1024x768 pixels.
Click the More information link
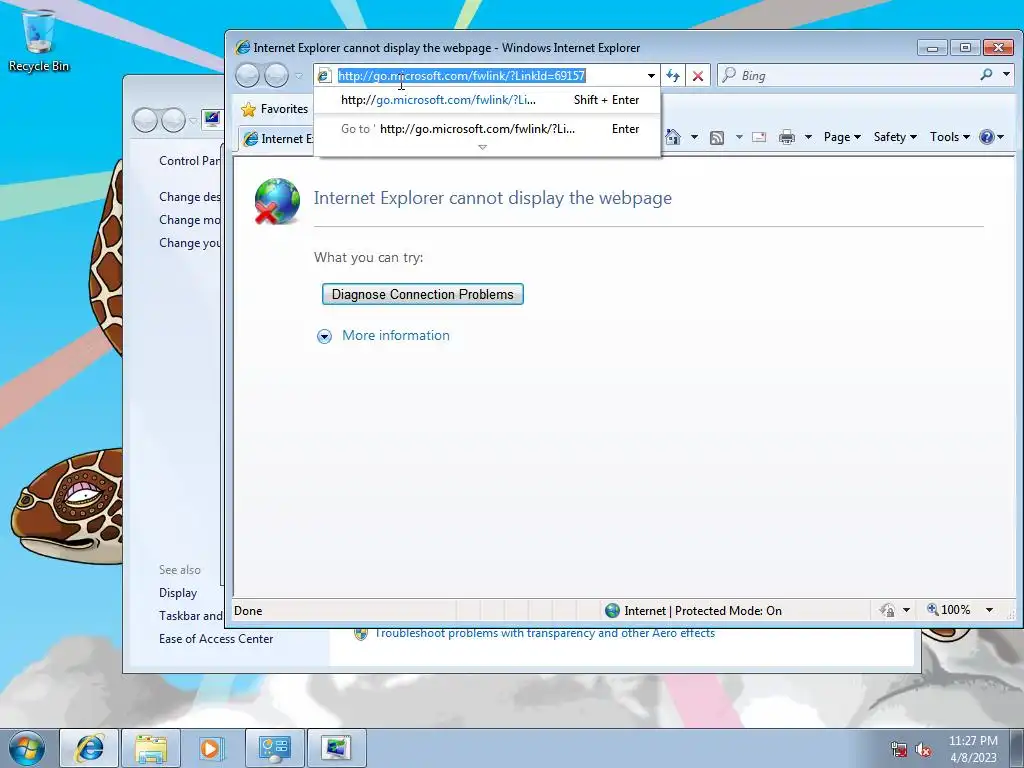click(x=396, y=335)
